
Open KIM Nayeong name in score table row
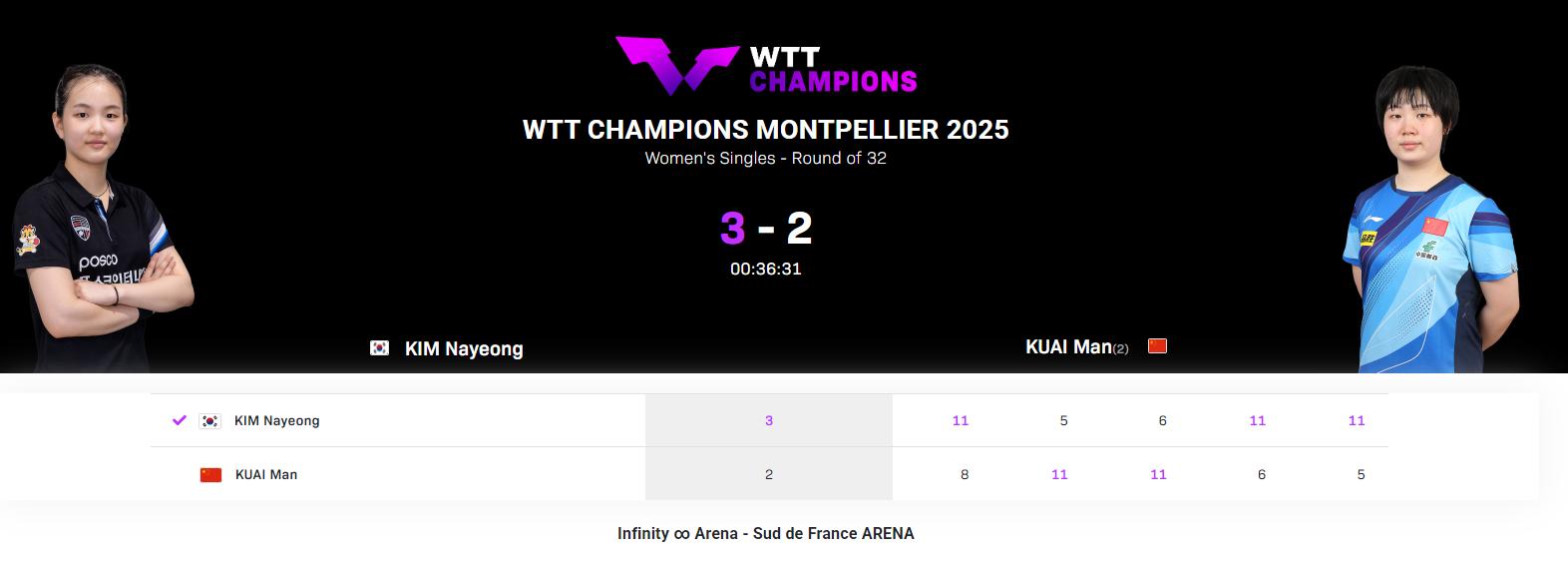pyautogui.click(x=277, y=421)
